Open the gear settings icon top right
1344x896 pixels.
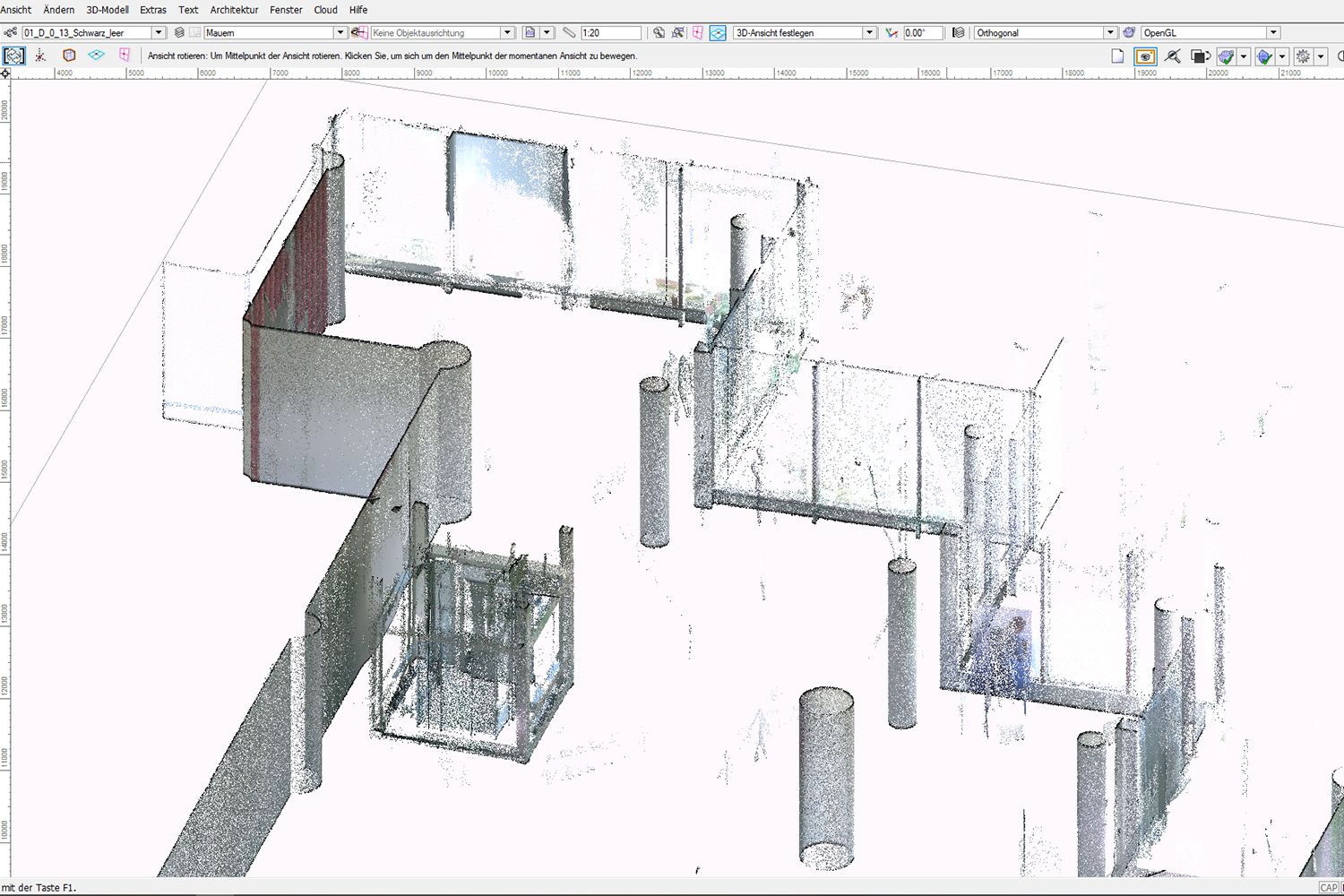pos(1303,56)
